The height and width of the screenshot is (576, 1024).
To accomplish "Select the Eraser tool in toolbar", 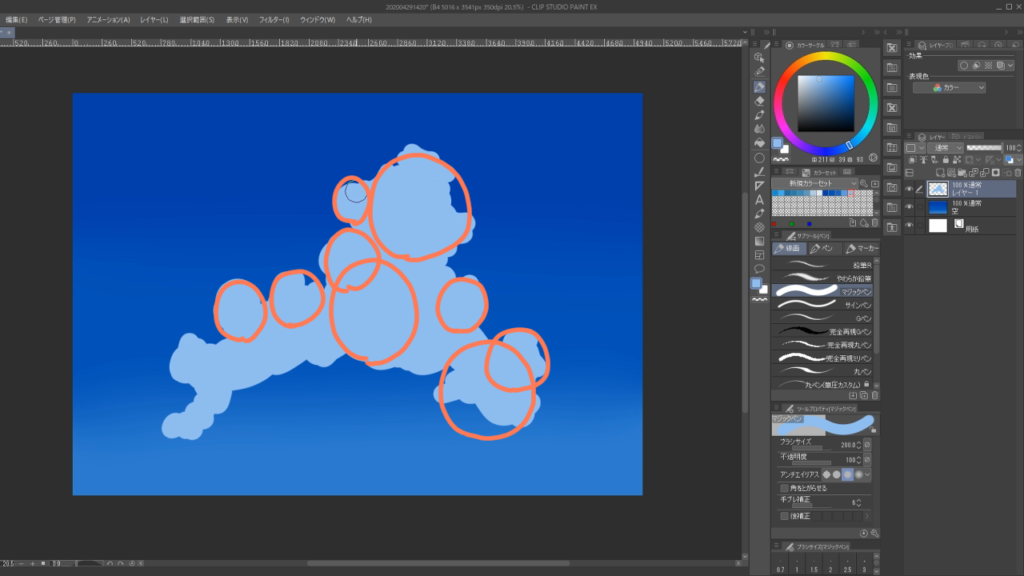I will point(759,101).
